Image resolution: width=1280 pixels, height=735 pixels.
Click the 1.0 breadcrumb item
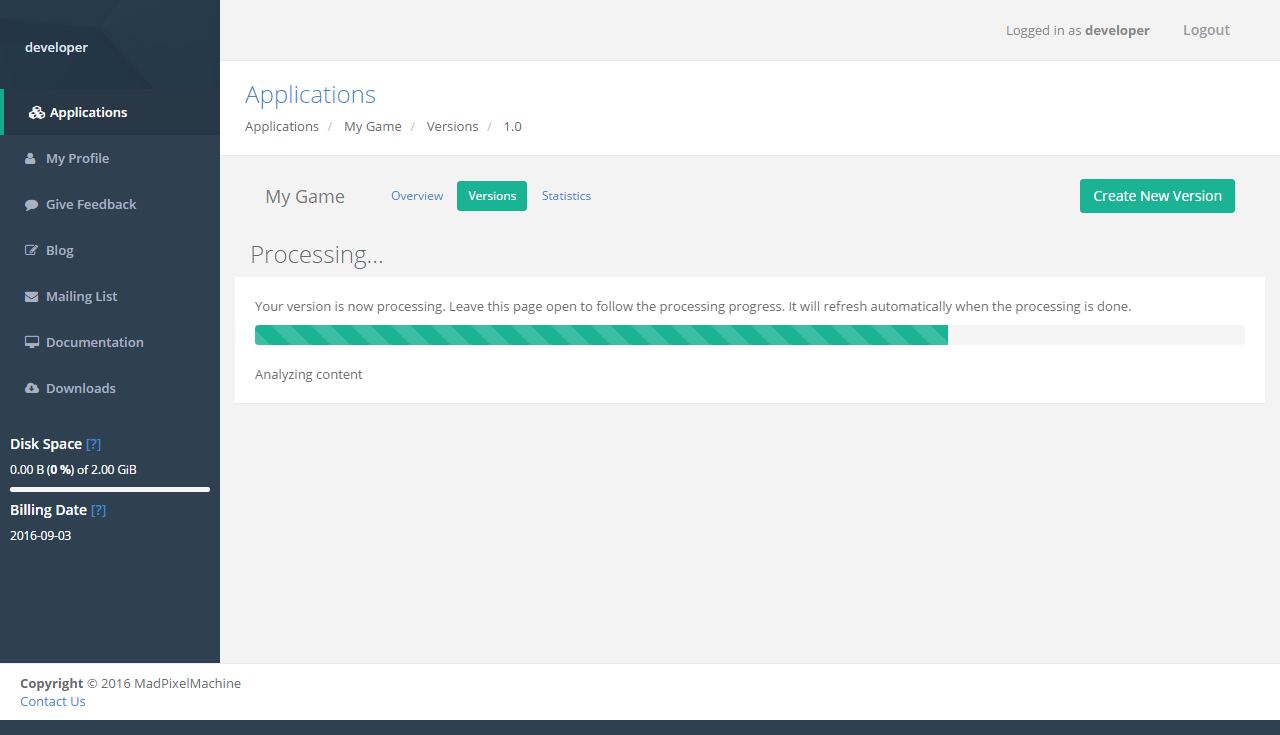(x=512, y=127)
